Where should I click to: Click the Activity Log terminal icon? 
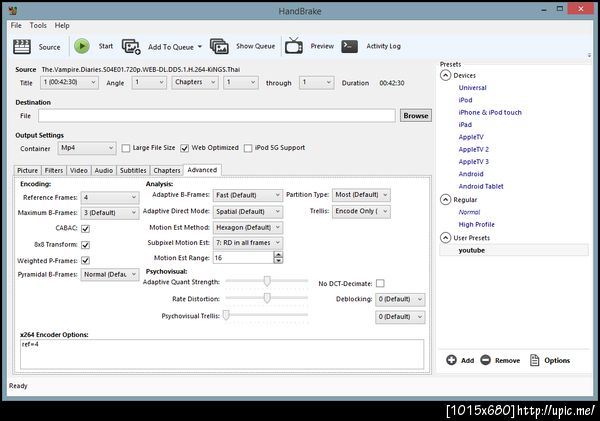[349, 46]
